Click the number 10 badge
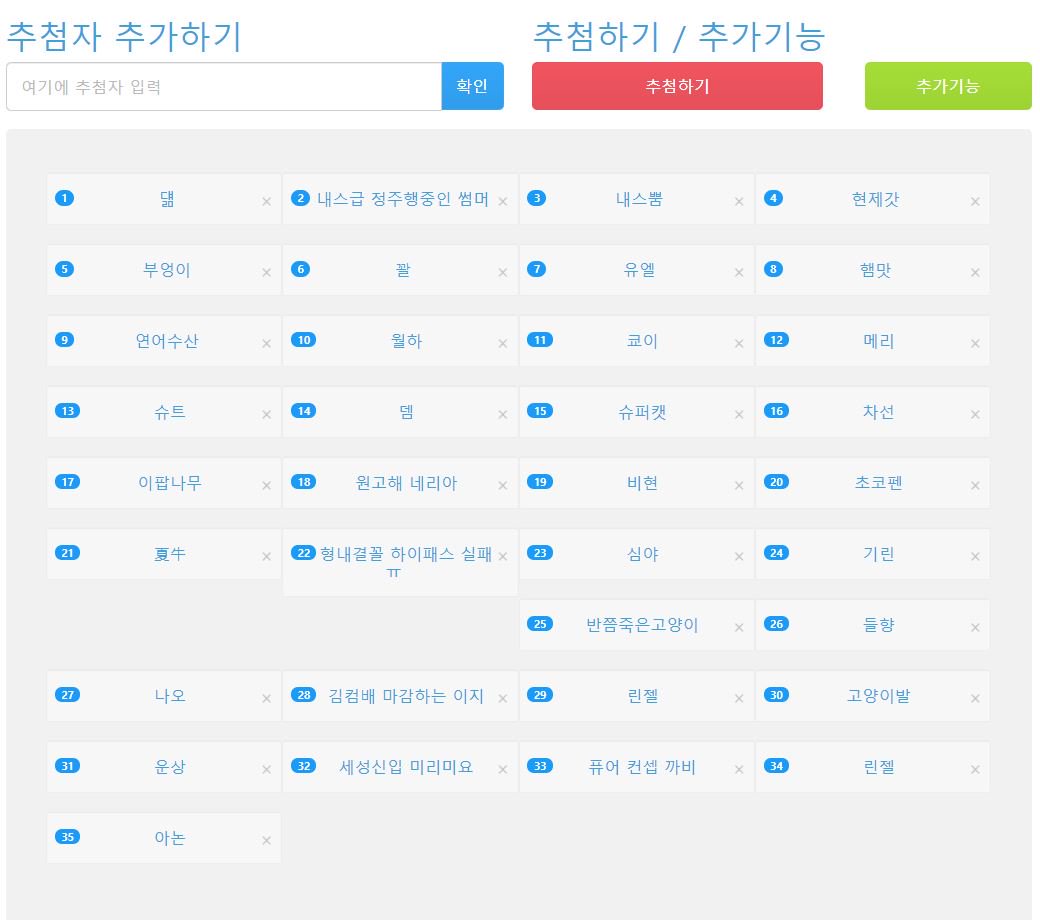The height and width of the screenshot is (920, 1040). pos(304,340)
